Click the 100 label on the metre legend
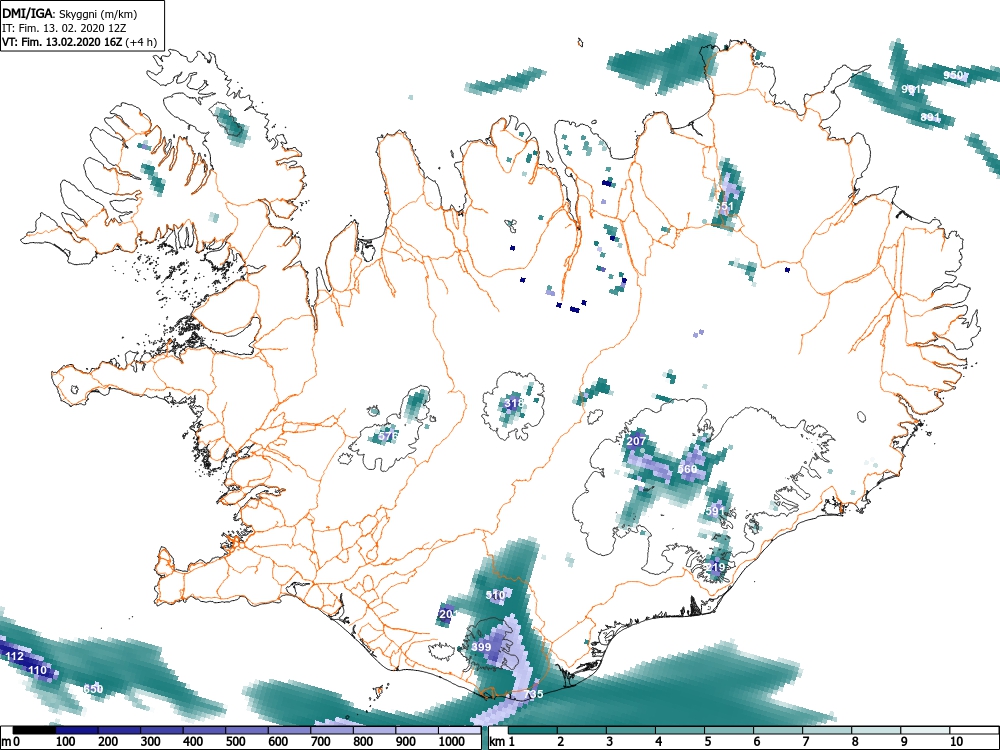Viewport: 1000px width, 750px height. tap(65, 741)
